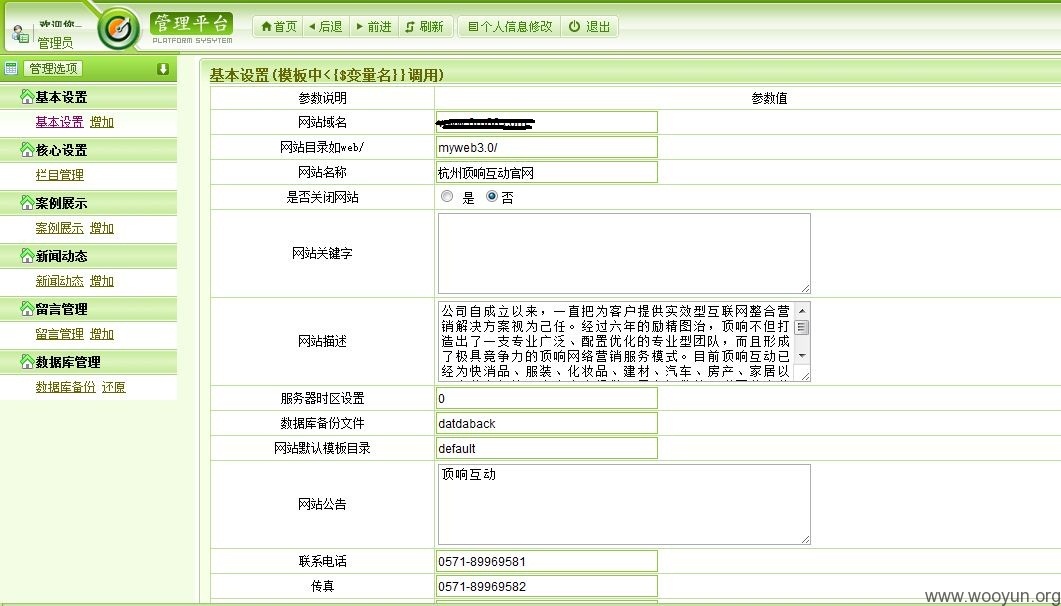
Task: Click the 网站名称 input field
Action: point(547,172)
